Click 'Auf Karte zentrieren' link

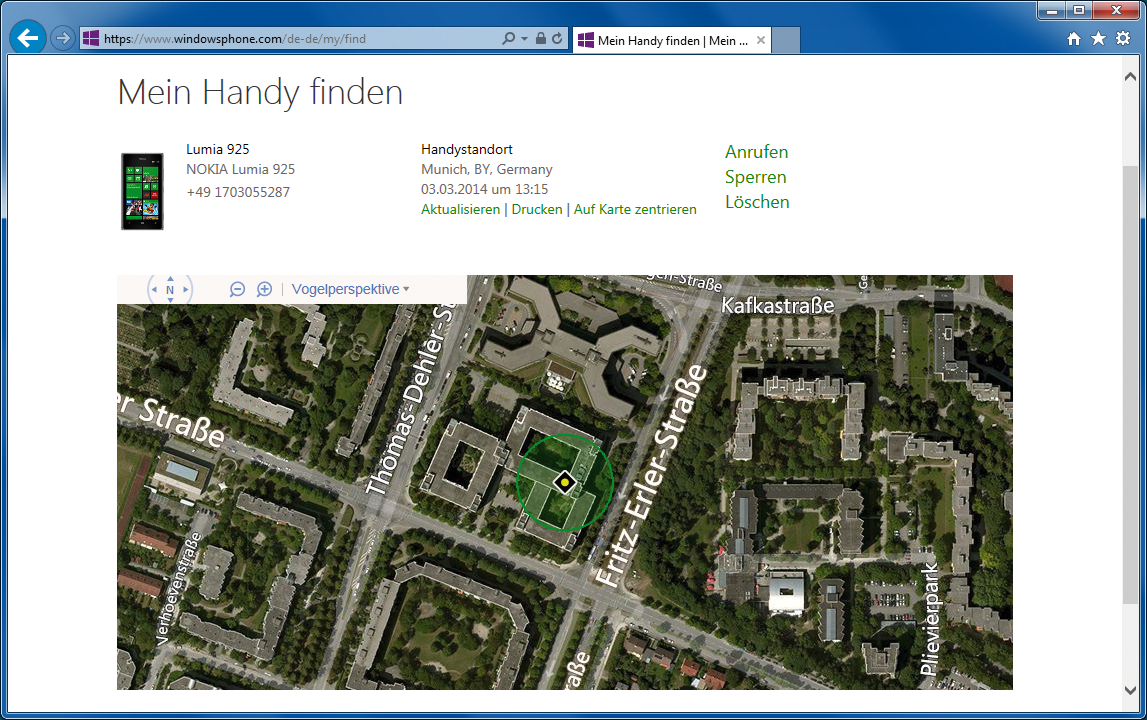[635, 209]
